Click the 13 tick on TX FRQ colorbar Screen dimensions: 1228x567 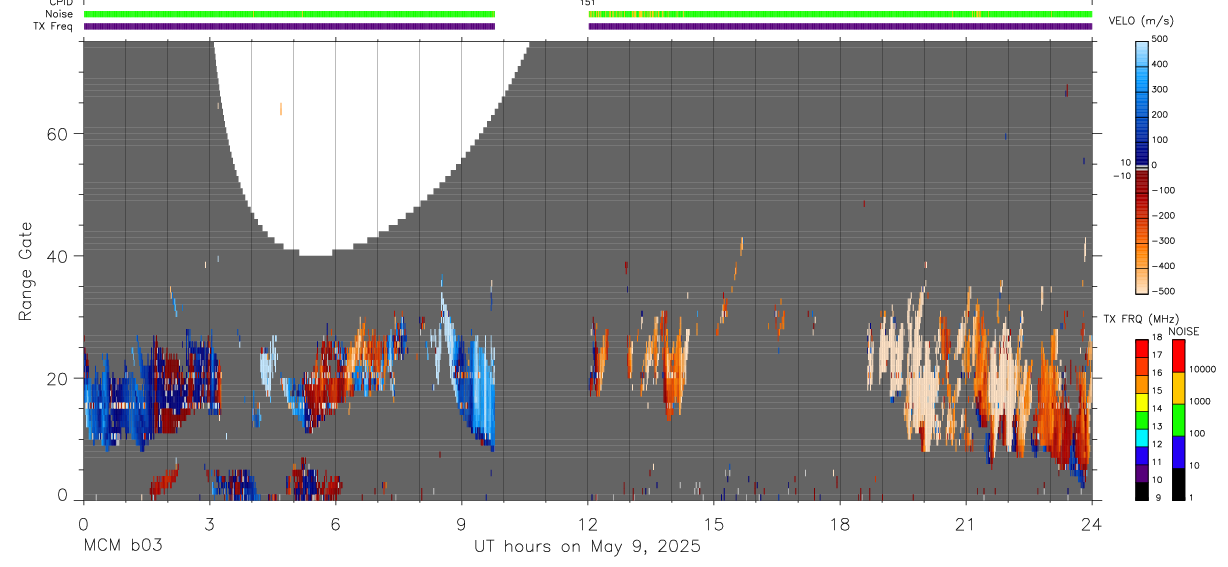1156,427
